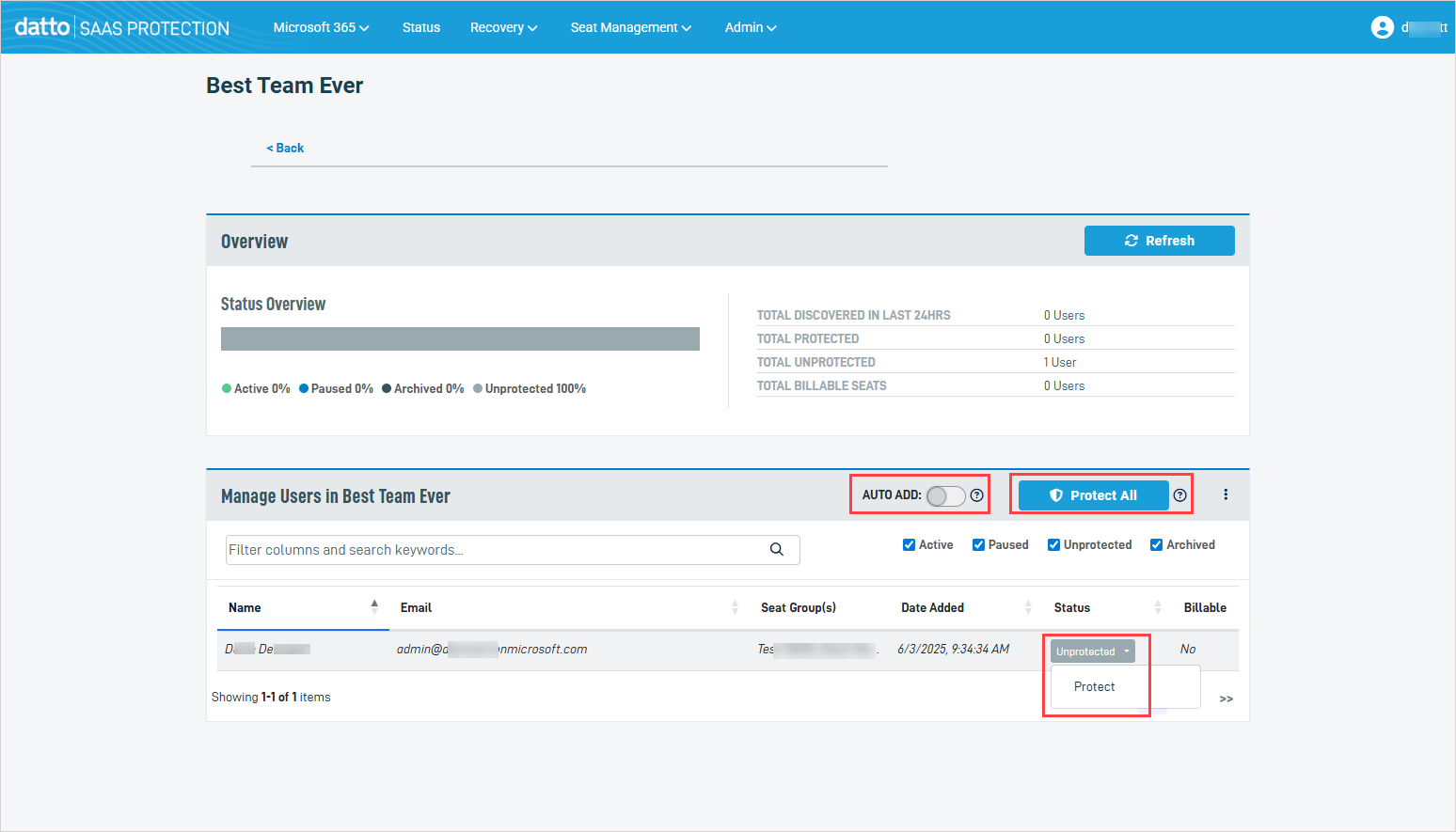
Task: Sort by Date Added column arrows
Action: [1028, 607]
